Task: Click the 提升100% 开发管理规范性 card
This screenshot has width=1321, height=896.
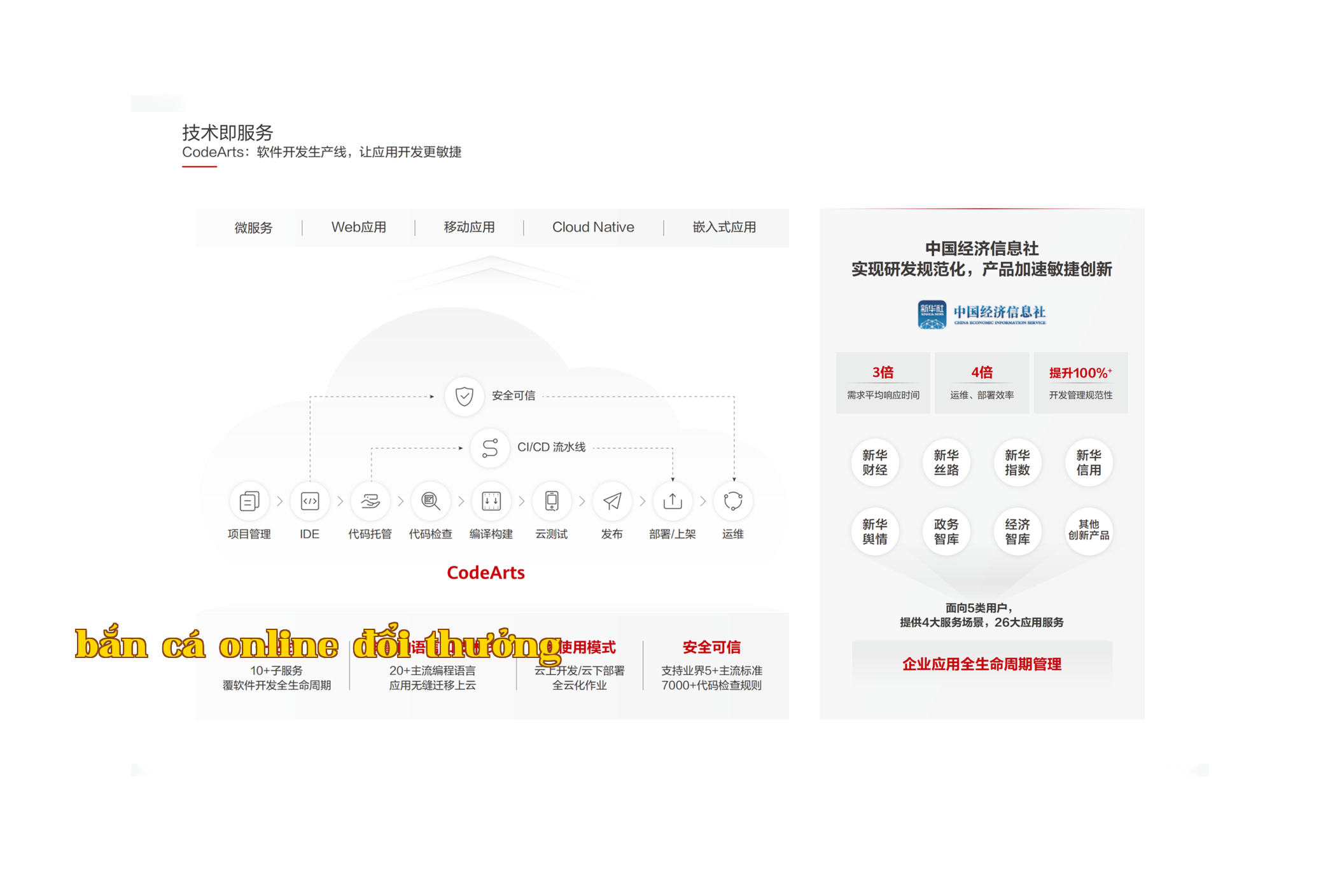Action: coord(1080,382)
